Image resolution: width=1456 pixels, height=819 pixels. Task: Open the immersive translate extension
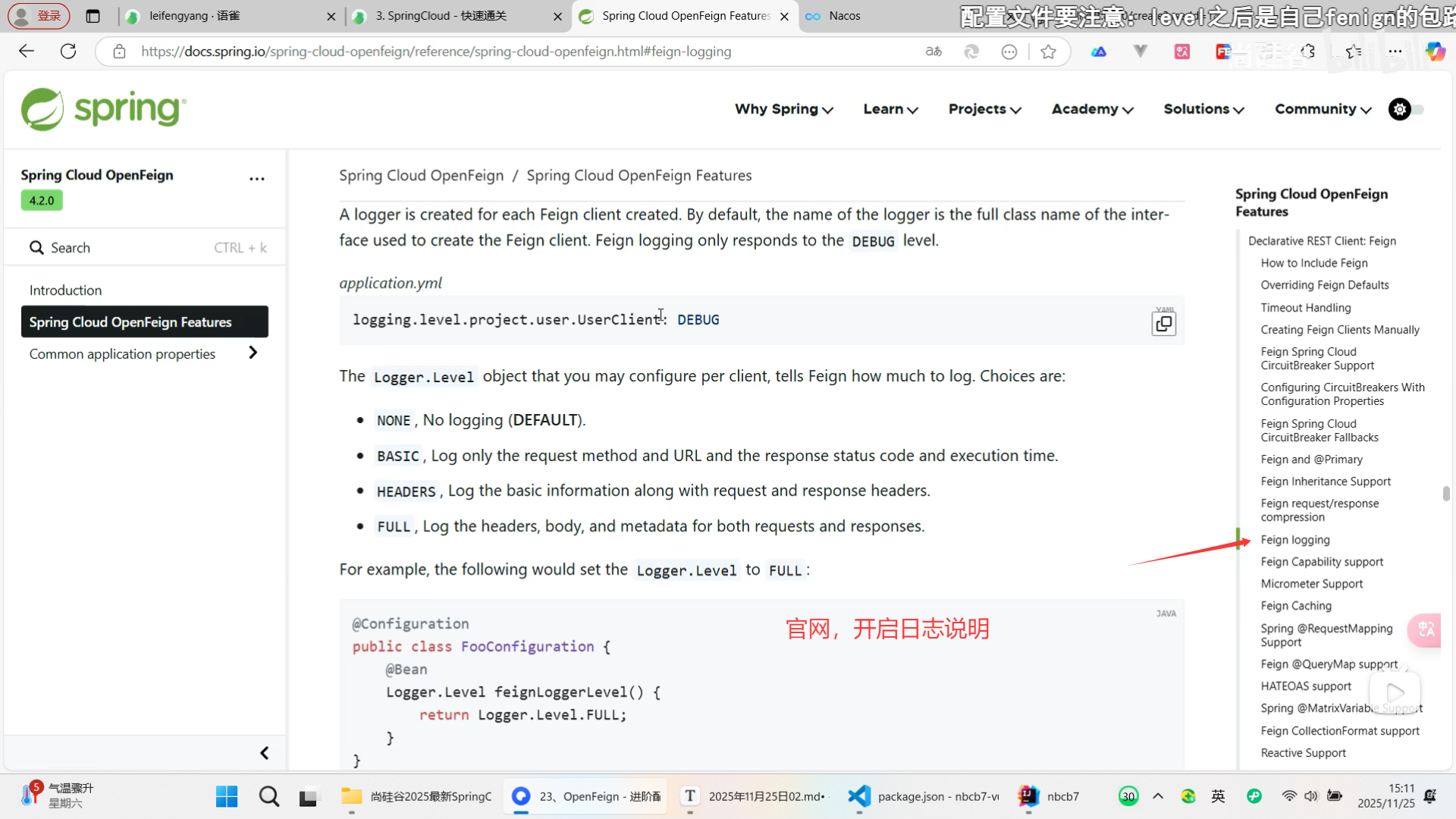[1181, 52]
